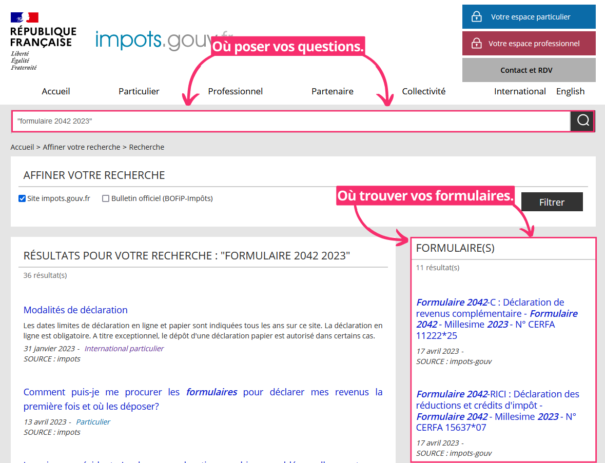Viewport: 605px width, 463px height.
Task: Open the Formulaire 2042-RICI réductions et crédits link
Action: (497, 411)
